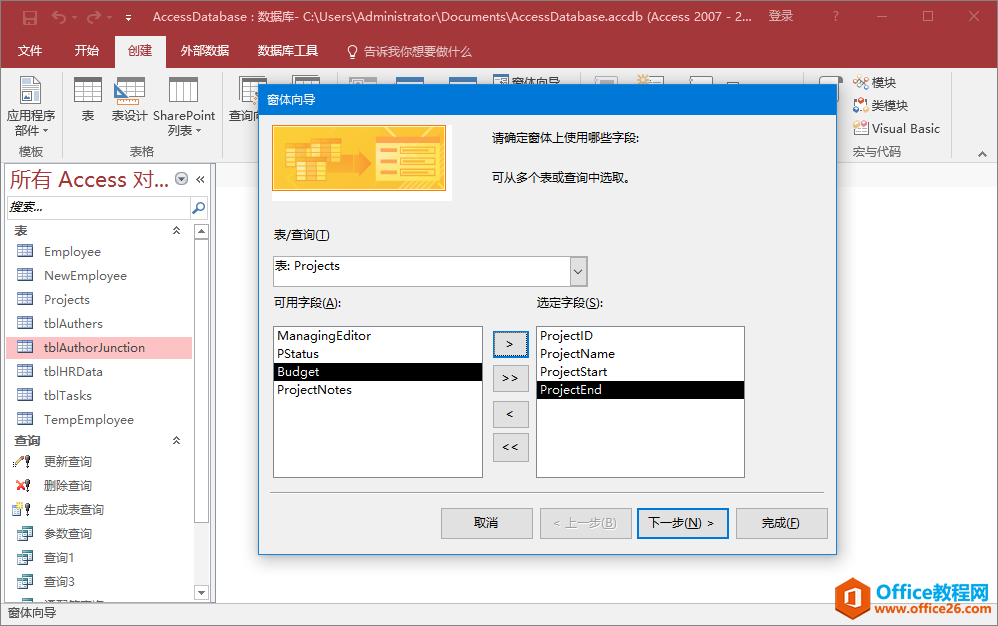Select ProjectID in selected fields
This screenshot has width=998, height=626.
[640, 336]
